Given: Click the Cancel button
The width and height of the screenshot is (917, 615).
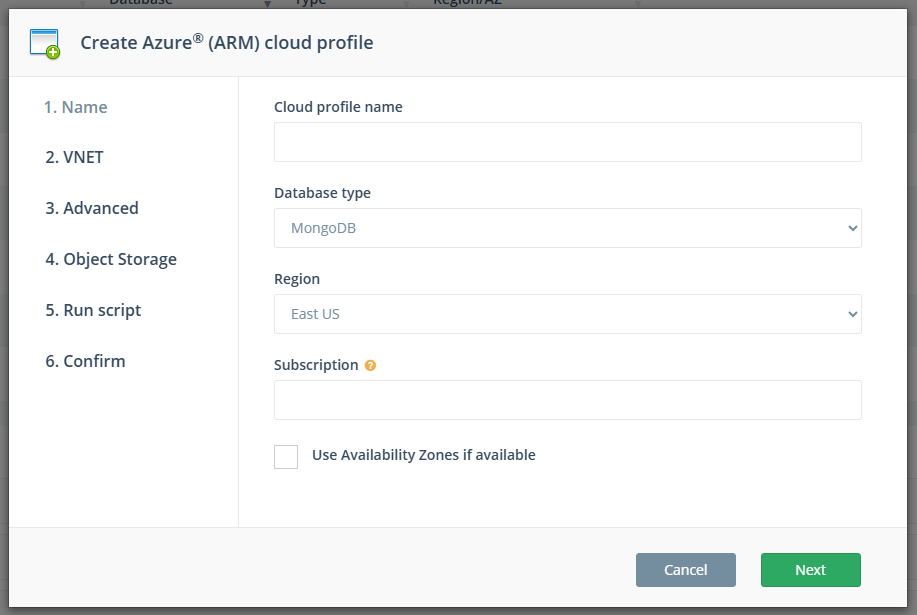Looking at the screenshot, I should click(685, 570).
